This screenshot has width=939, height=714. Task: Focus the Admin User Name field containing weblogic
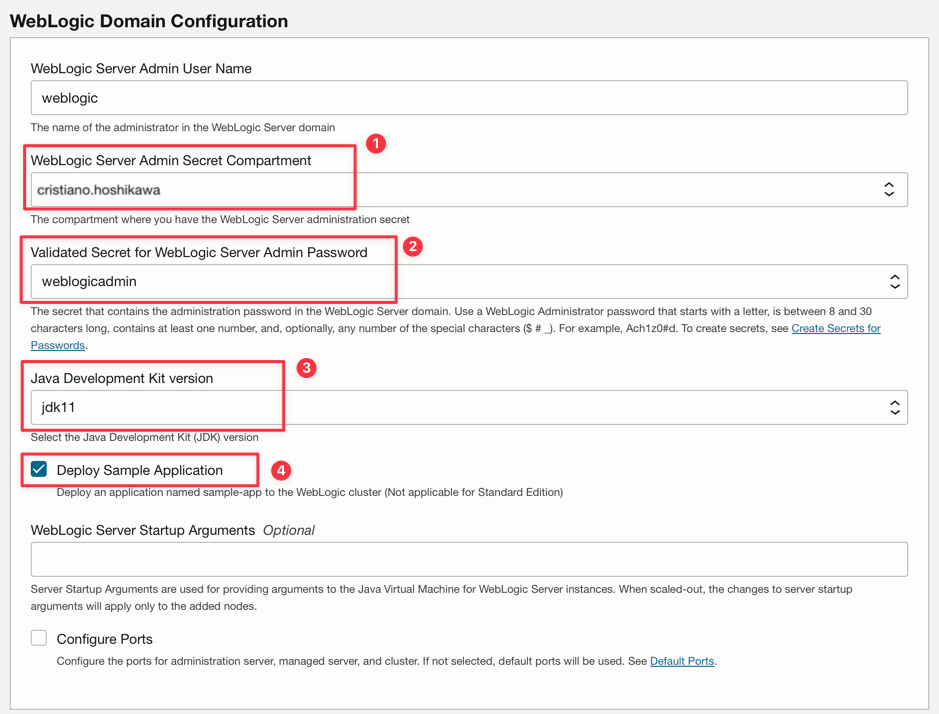click(x=468, y=98)
